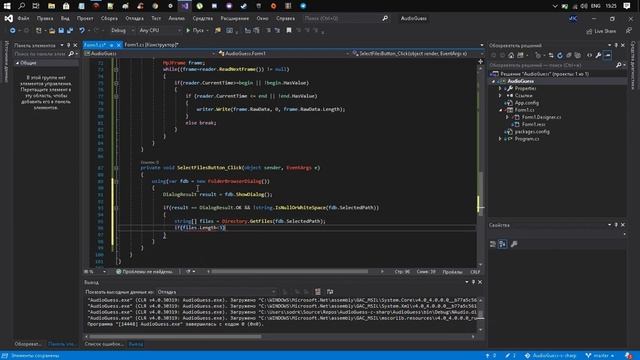Screen dimensions: 640x360
Task: Click the Save All toolbar icon
Action: pos(70,31)
